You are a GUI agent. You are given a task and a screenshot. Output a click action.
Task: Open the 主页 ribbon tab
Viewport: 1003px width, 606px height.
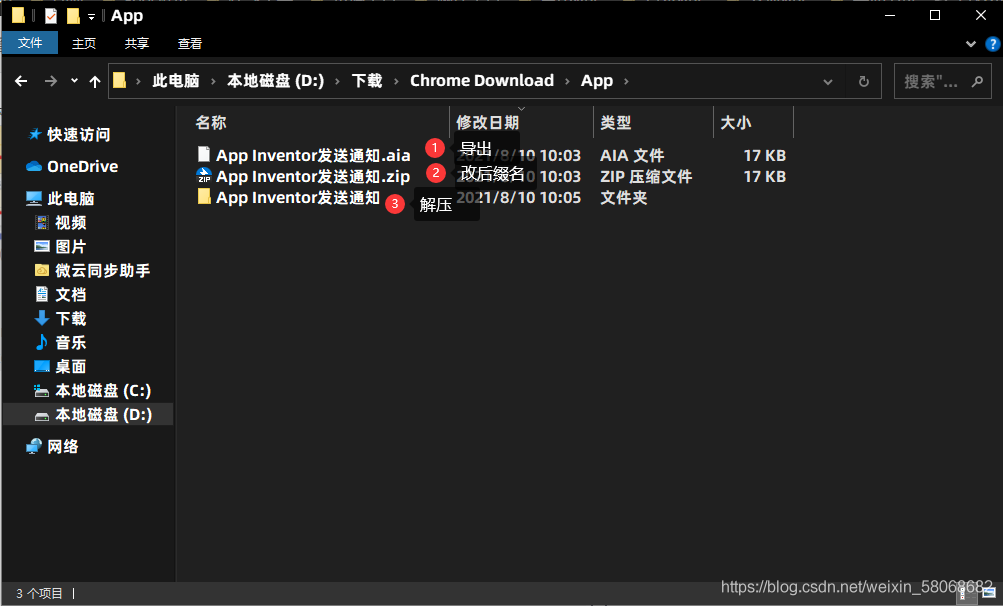[84, 43]
